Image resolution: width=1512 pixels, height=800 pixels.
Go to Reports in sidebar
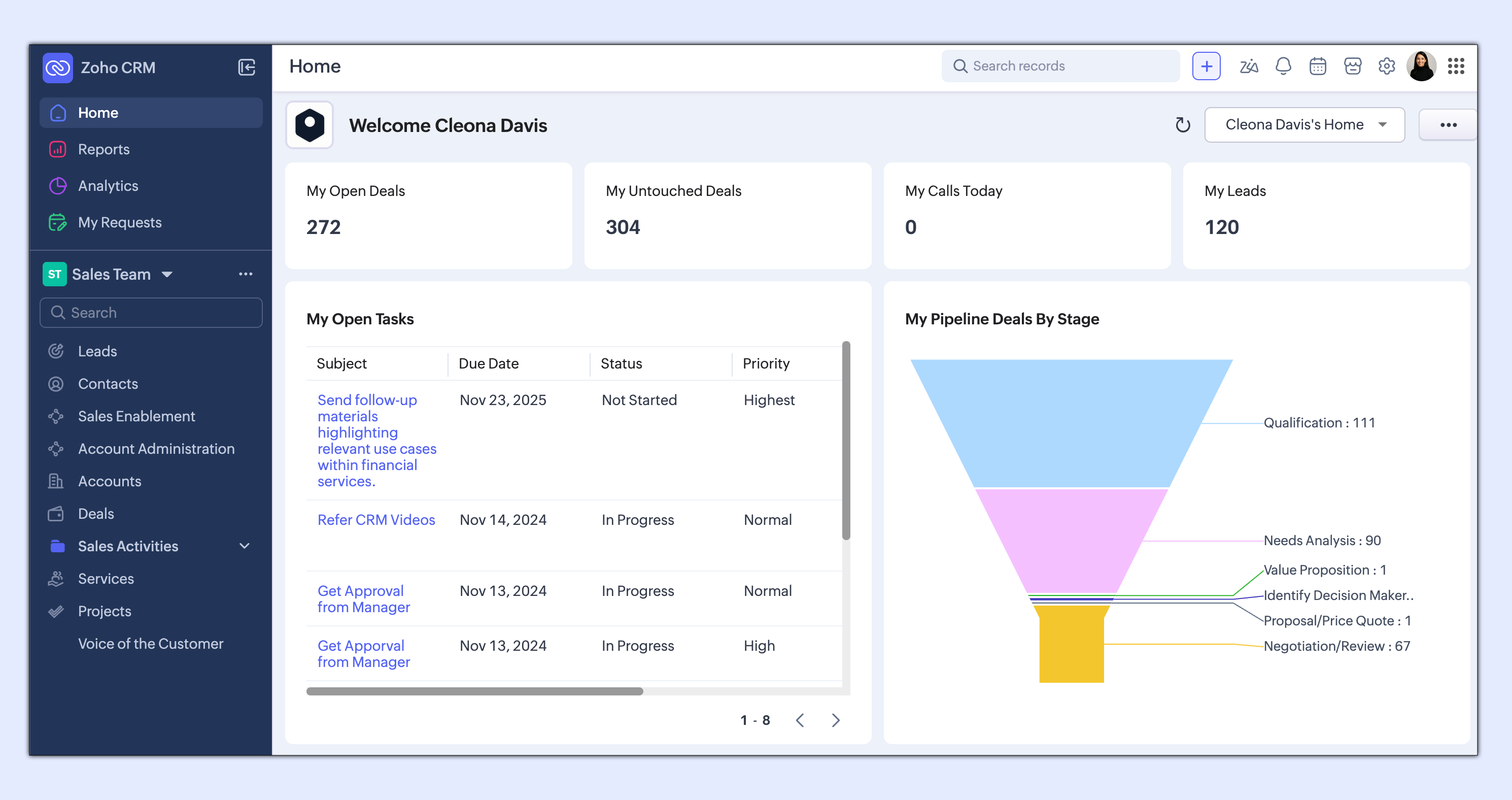104,149
